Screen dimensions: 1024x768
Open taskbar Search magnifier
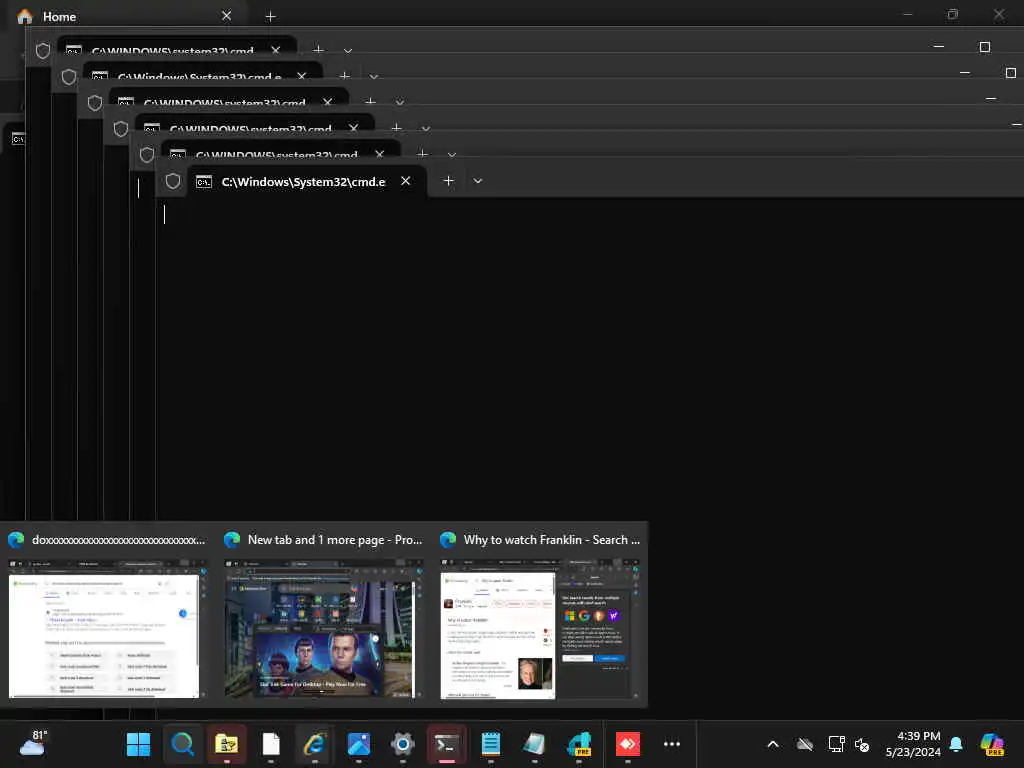point(182,744)
